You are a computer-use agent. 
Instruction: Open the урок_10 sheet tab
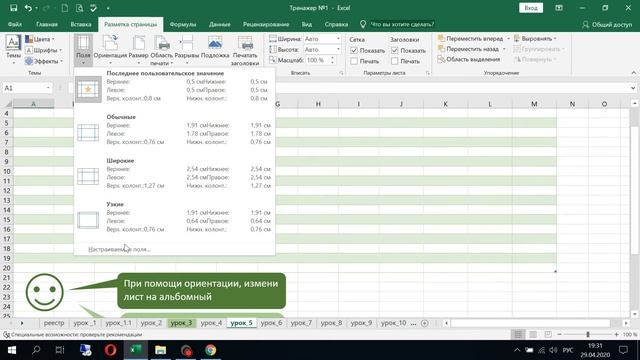coord(393,323)
